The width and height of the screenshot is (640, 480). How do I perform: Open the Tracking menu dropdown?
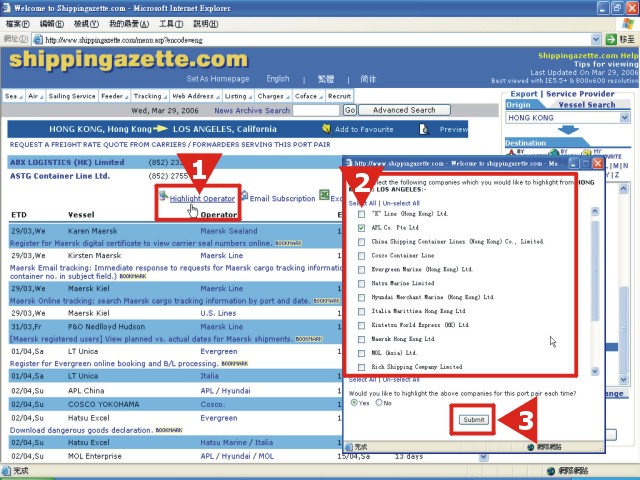(x=150, y=96)
